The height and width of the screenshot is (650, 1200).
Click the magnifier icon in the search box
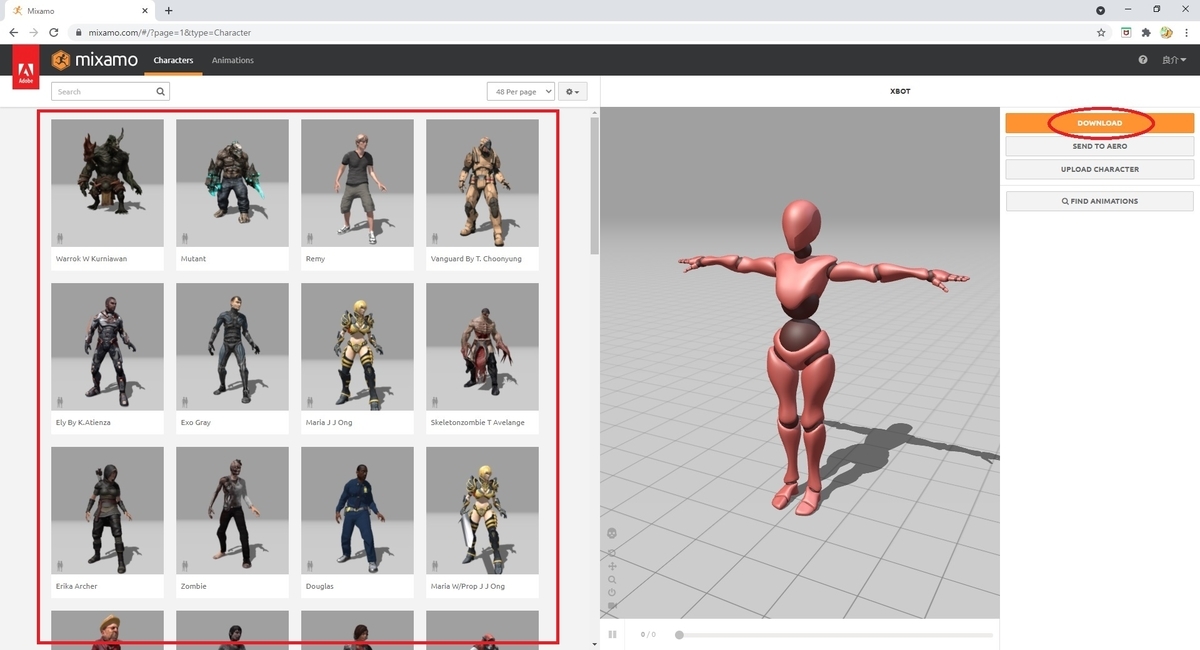coord(160,91)
